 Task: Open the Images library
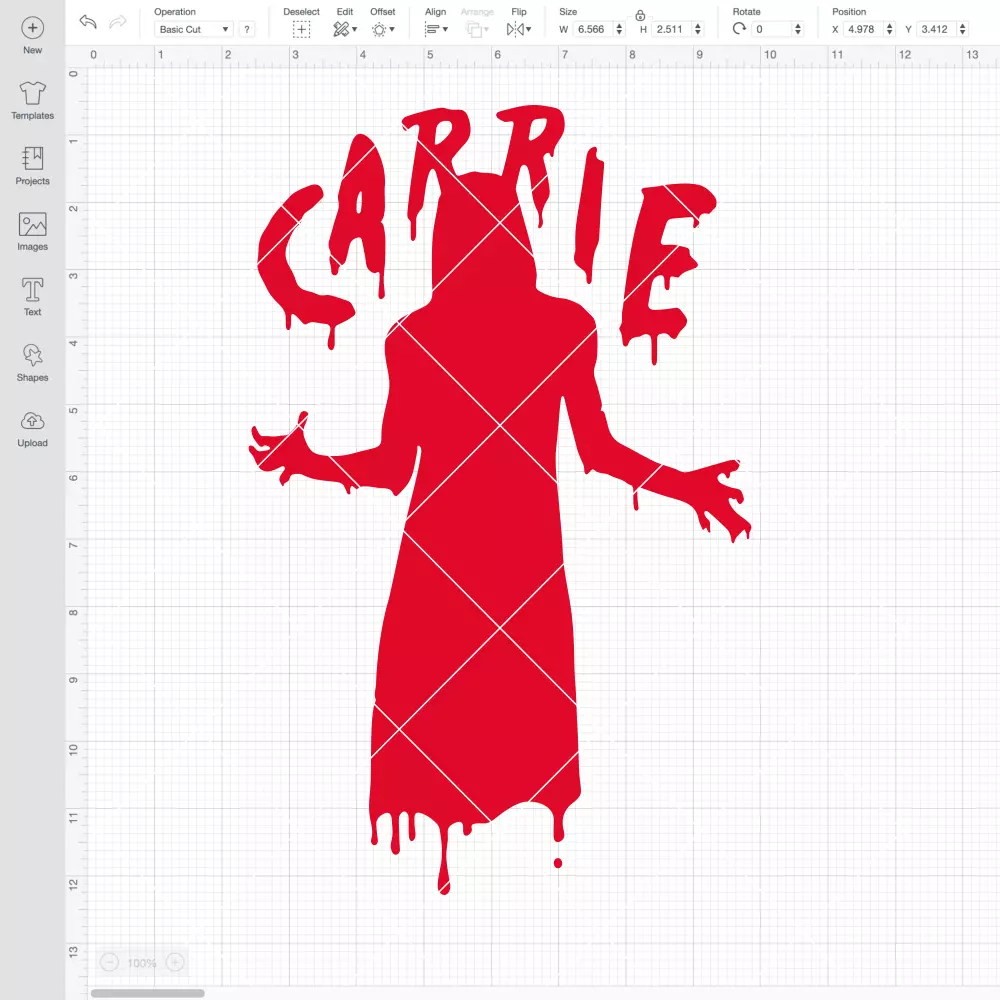(33, 224)
